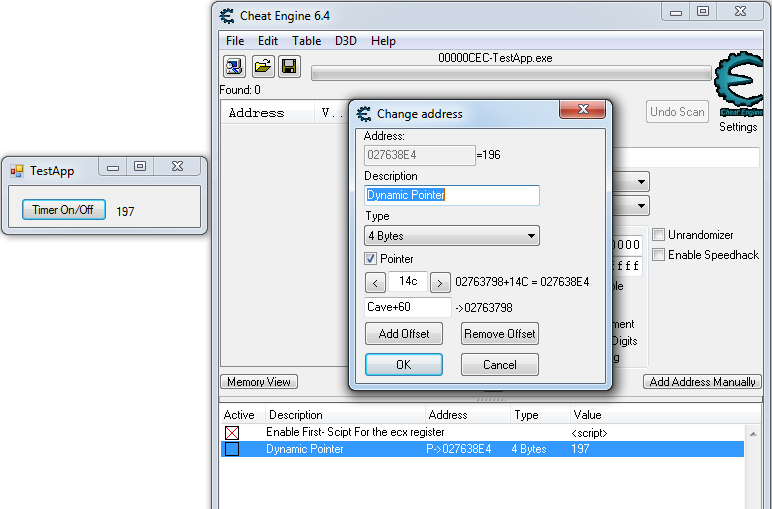Screen dimensions: 772x509
Task: Close the Change address dialog
Action: point(582,109)
